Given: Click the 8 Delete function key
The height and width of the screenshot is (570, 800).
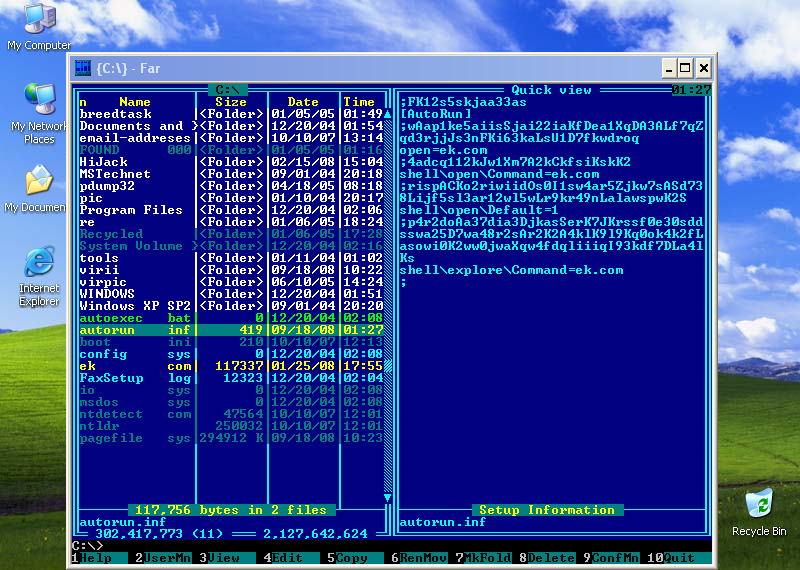Looking at the screenshot, I should [547, 558].
